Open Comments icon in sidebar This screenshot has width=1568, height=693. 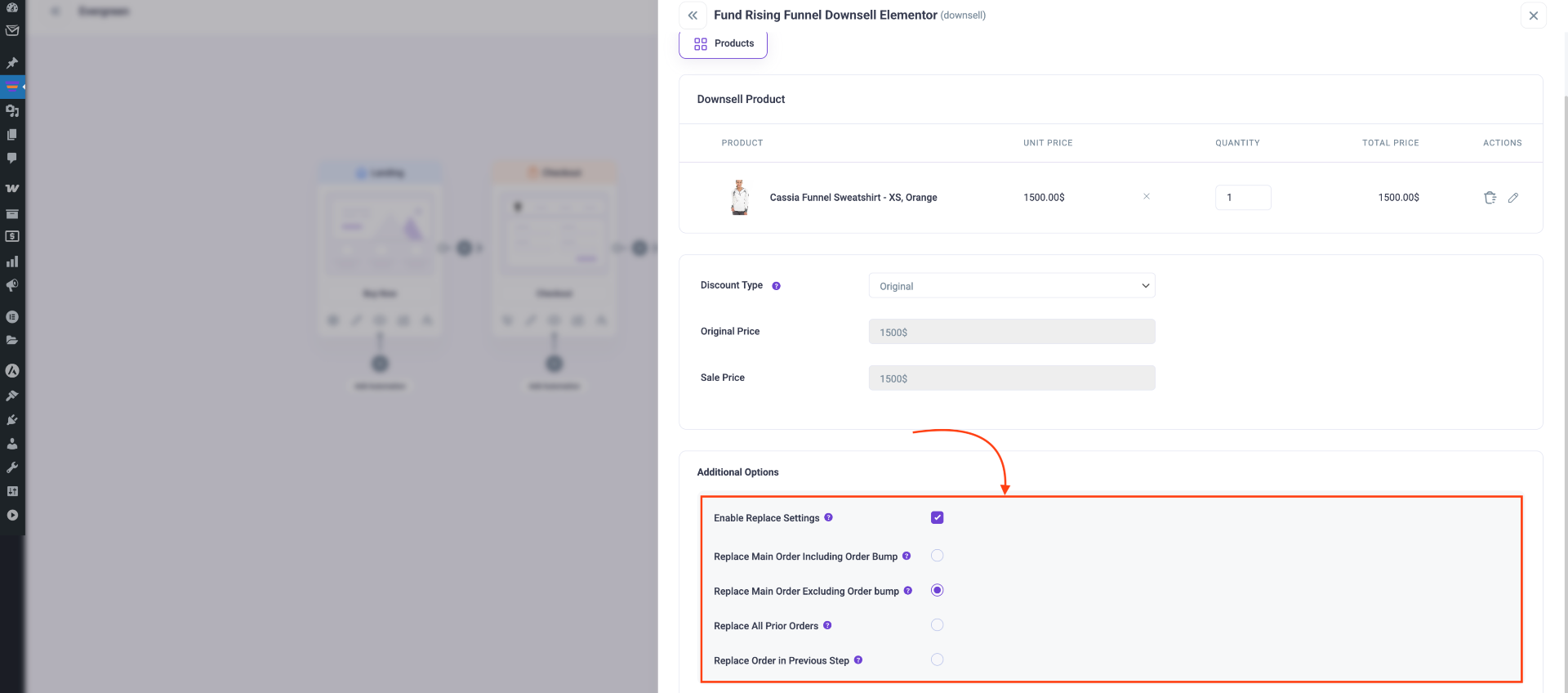pos(12,158)
